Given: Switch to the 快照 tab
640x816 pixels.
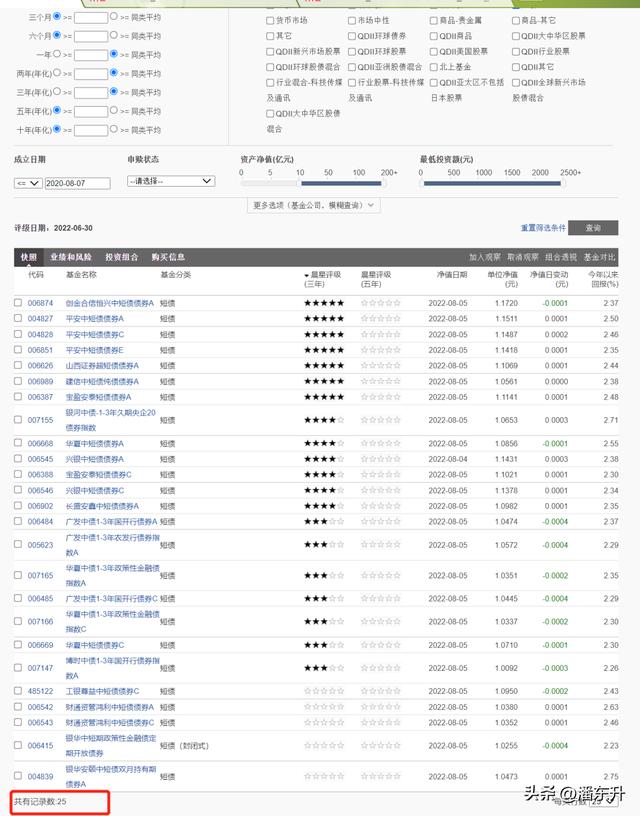Looking at the screenshot, I should coord(29,257).
